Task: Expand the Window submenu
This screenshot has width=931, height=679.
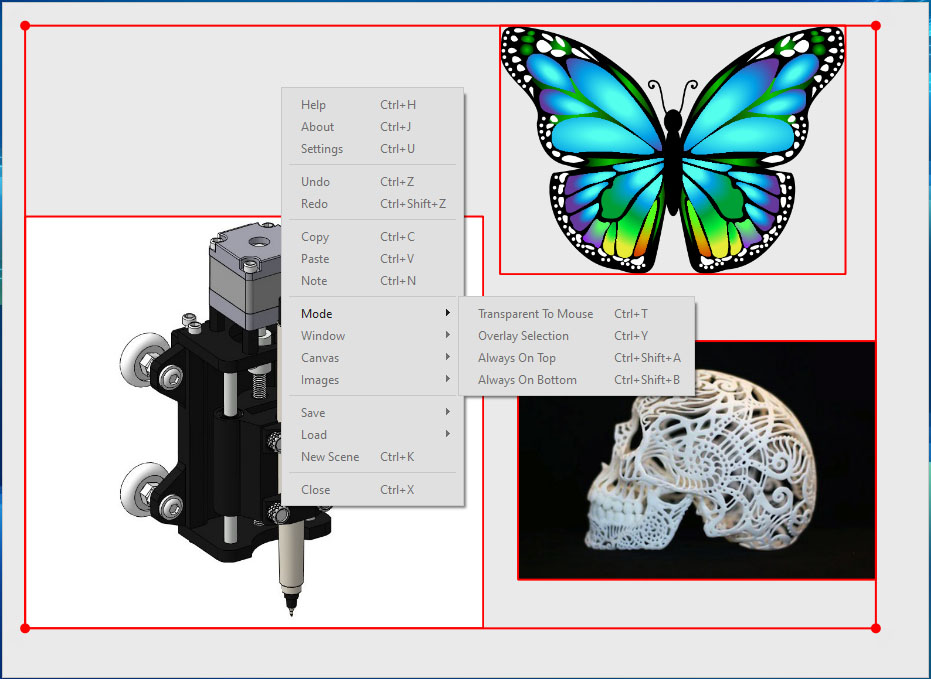Action: [372, 335]
